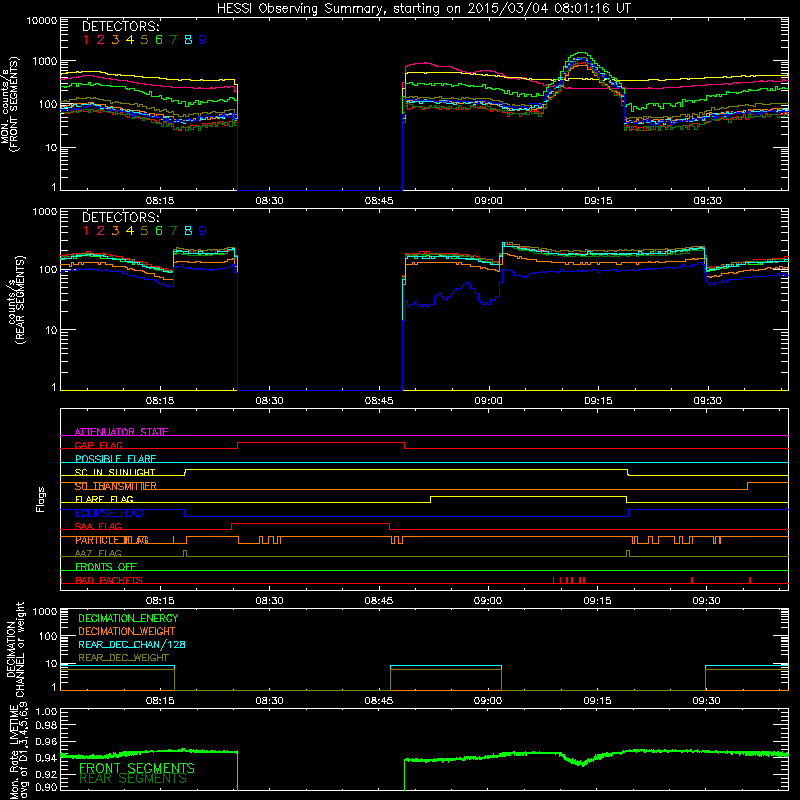Select detector 2 legend number in front segments plot

pos(101,40)
